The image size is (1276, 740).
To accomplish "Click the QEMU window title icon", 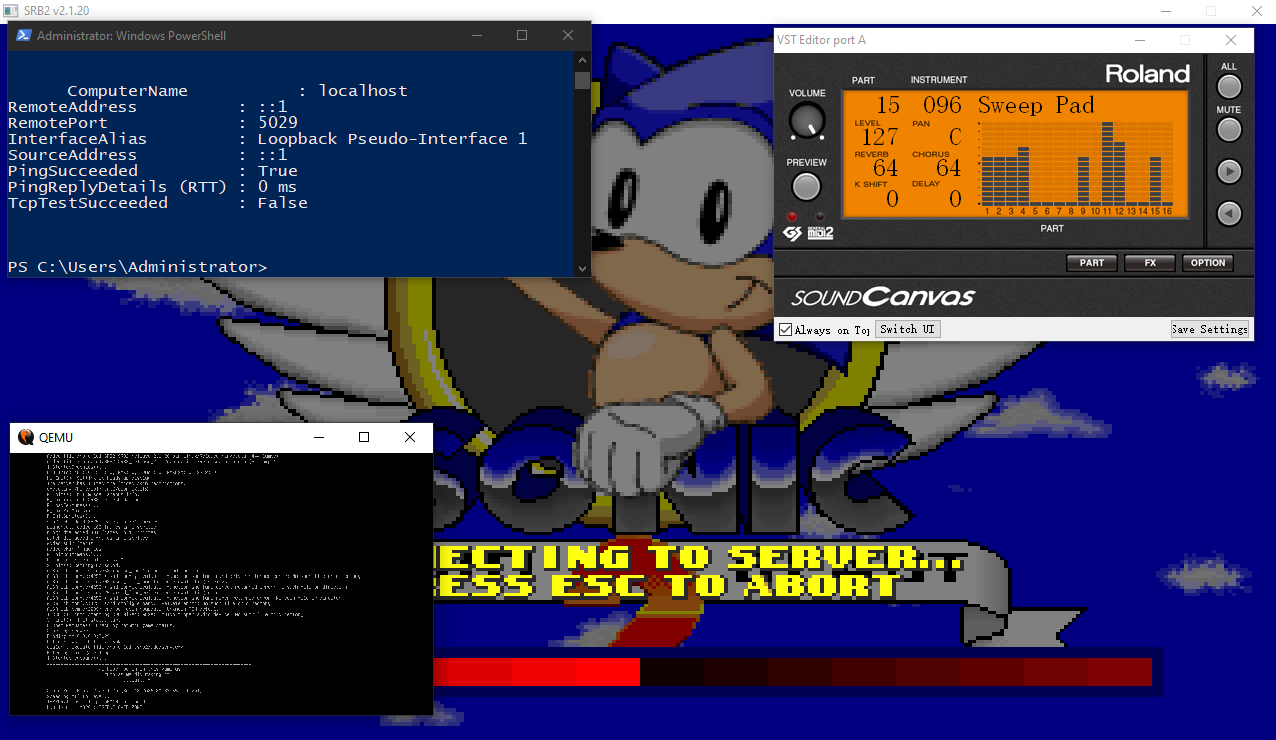I will pyautogui.click(x=25, y=437).
